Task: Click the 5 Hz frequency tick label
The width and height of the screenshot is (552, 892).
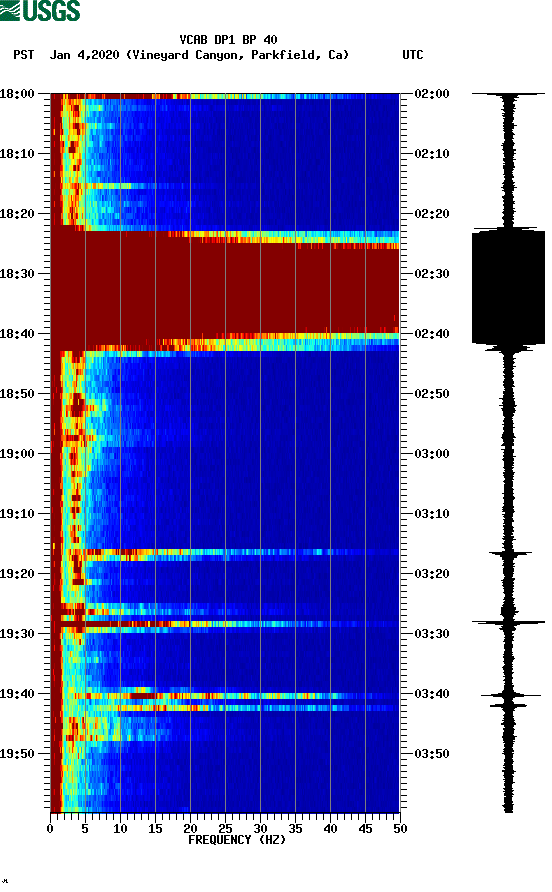Action: click(x=85, y=829)
